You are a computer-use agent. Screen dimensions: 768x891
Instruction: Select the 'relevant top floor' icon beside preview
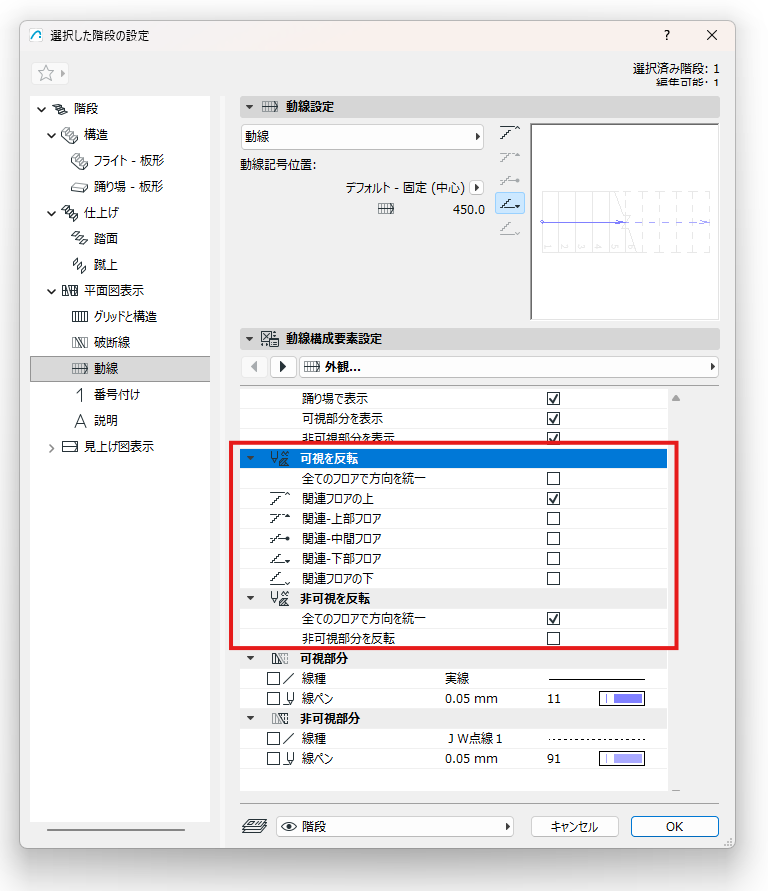pos(510,157)
